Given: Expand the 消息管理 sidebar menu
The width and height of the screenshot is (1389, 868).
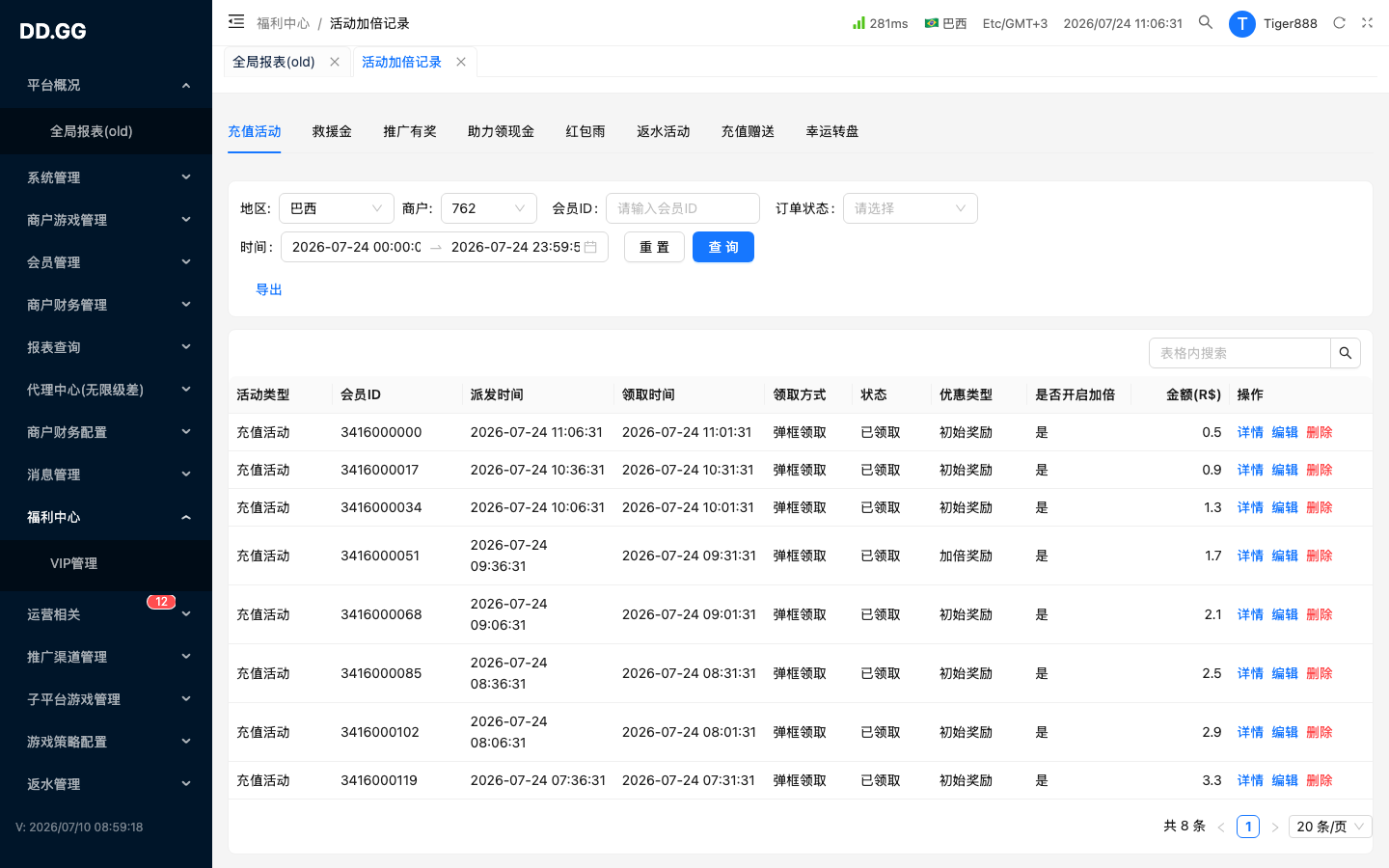Looking at the screenshot, I should 106,475.
